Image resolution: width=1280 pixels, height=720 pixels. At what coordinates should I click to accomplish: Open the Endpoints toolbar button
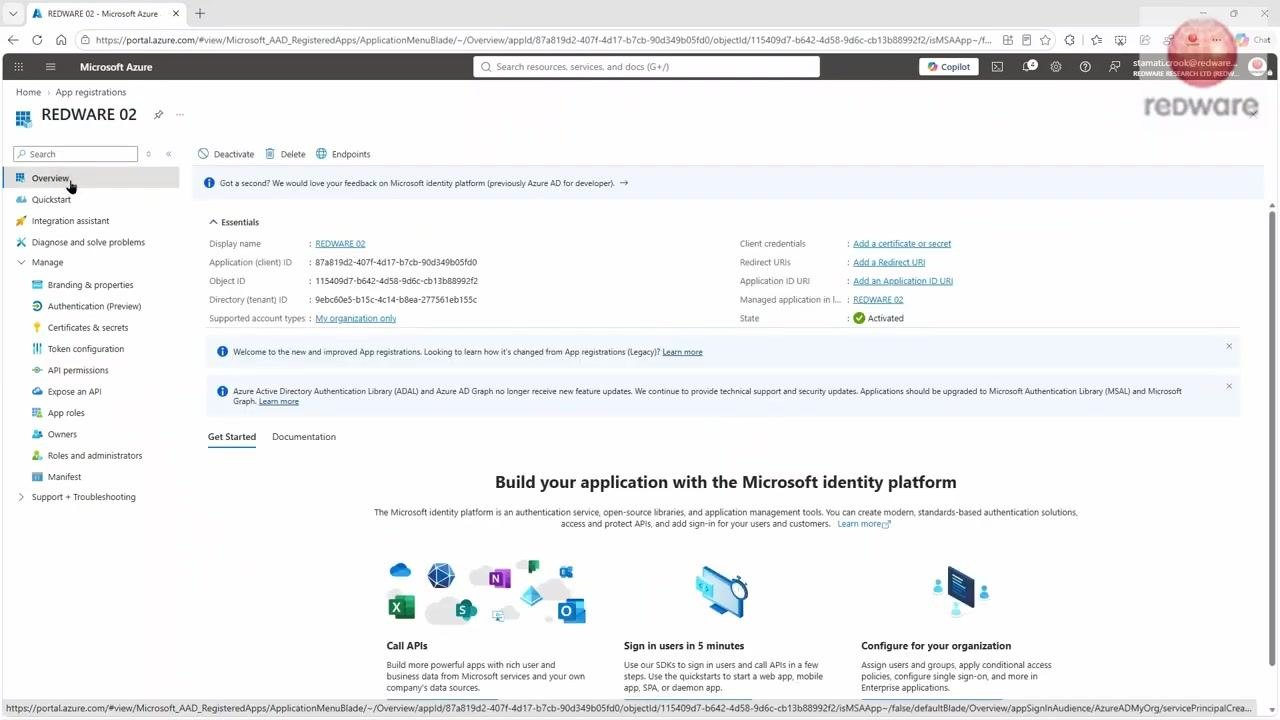coord(343,154)
